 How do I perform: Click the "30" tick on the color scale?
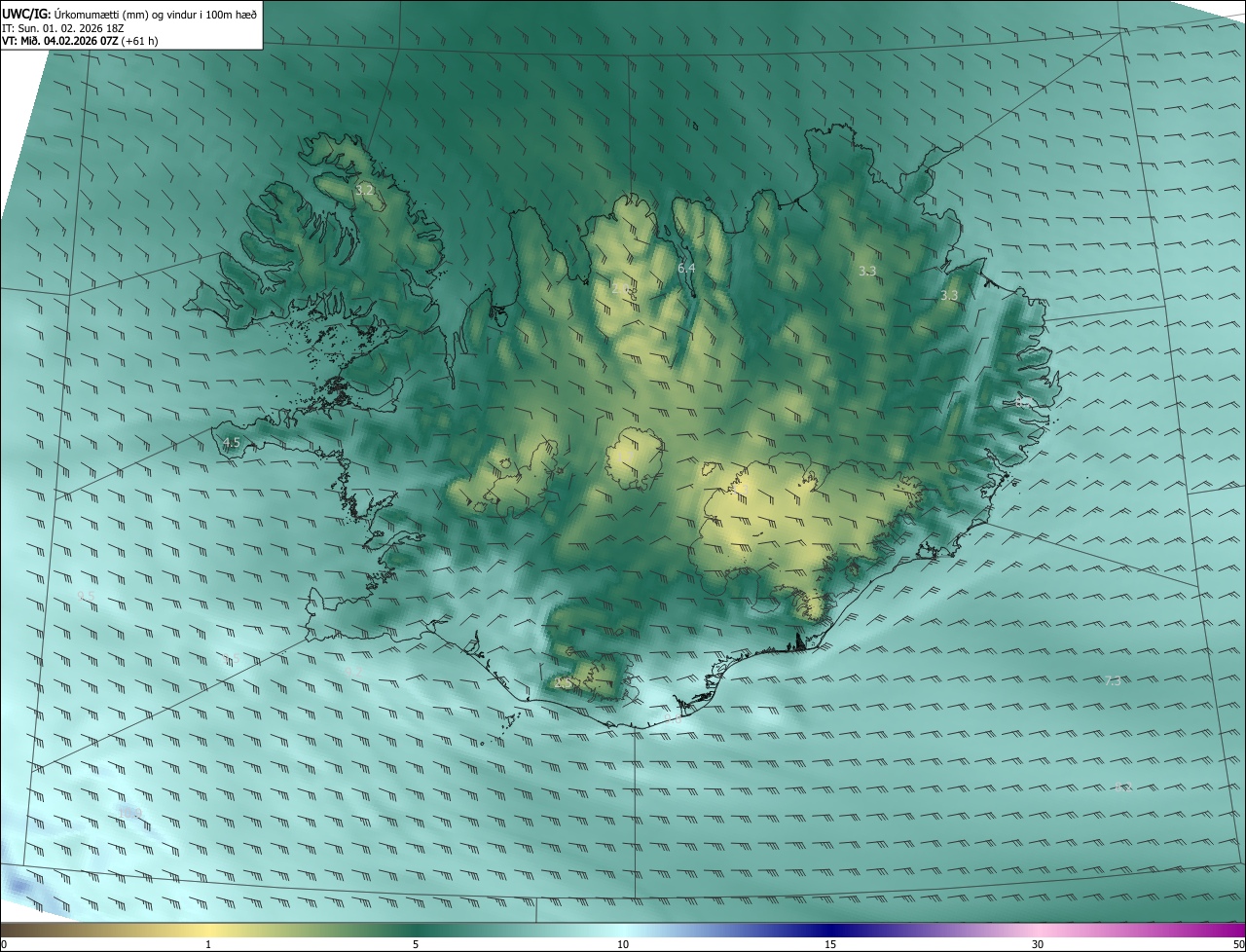(x=1038, y=945)
